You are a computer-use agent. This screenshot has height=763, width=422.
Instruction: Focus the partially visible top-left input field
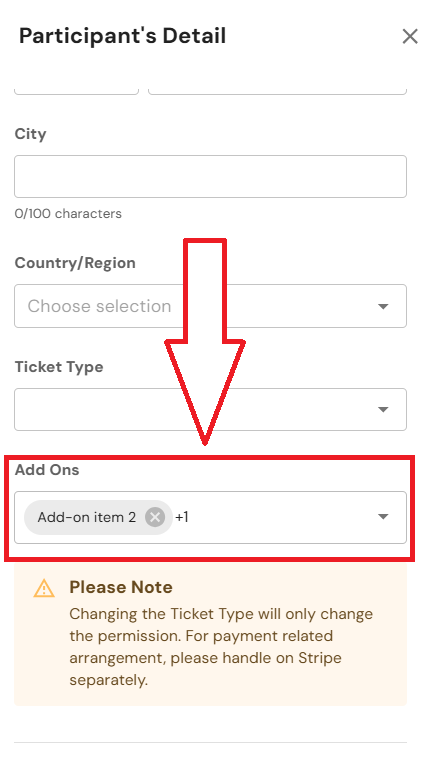[76, 90]
